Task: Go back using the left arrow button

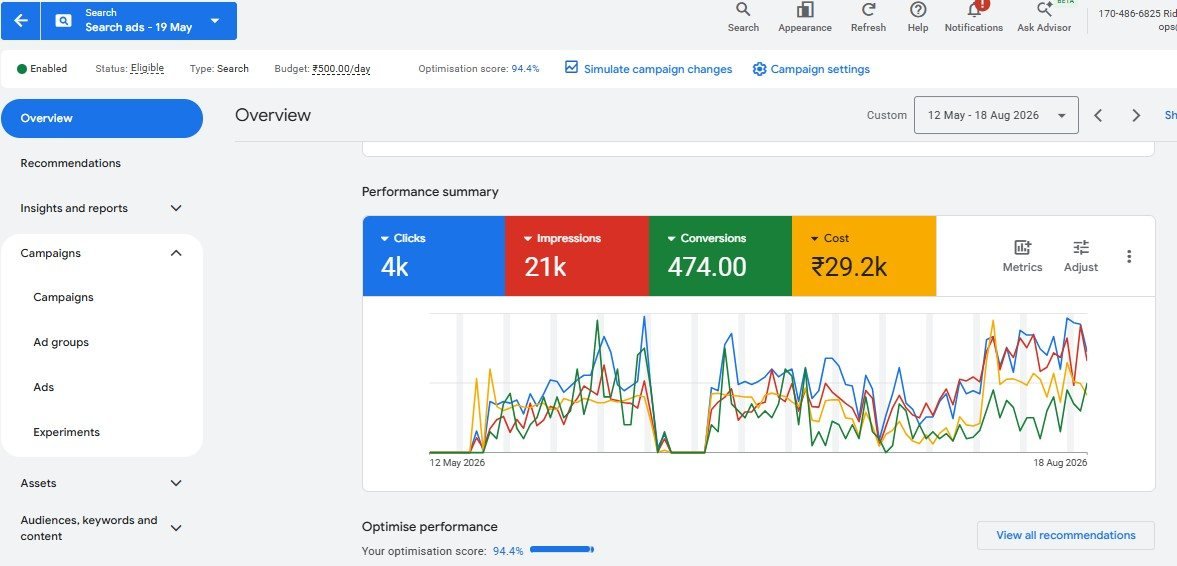Action: pyautogui.click(x=21, y=21)
